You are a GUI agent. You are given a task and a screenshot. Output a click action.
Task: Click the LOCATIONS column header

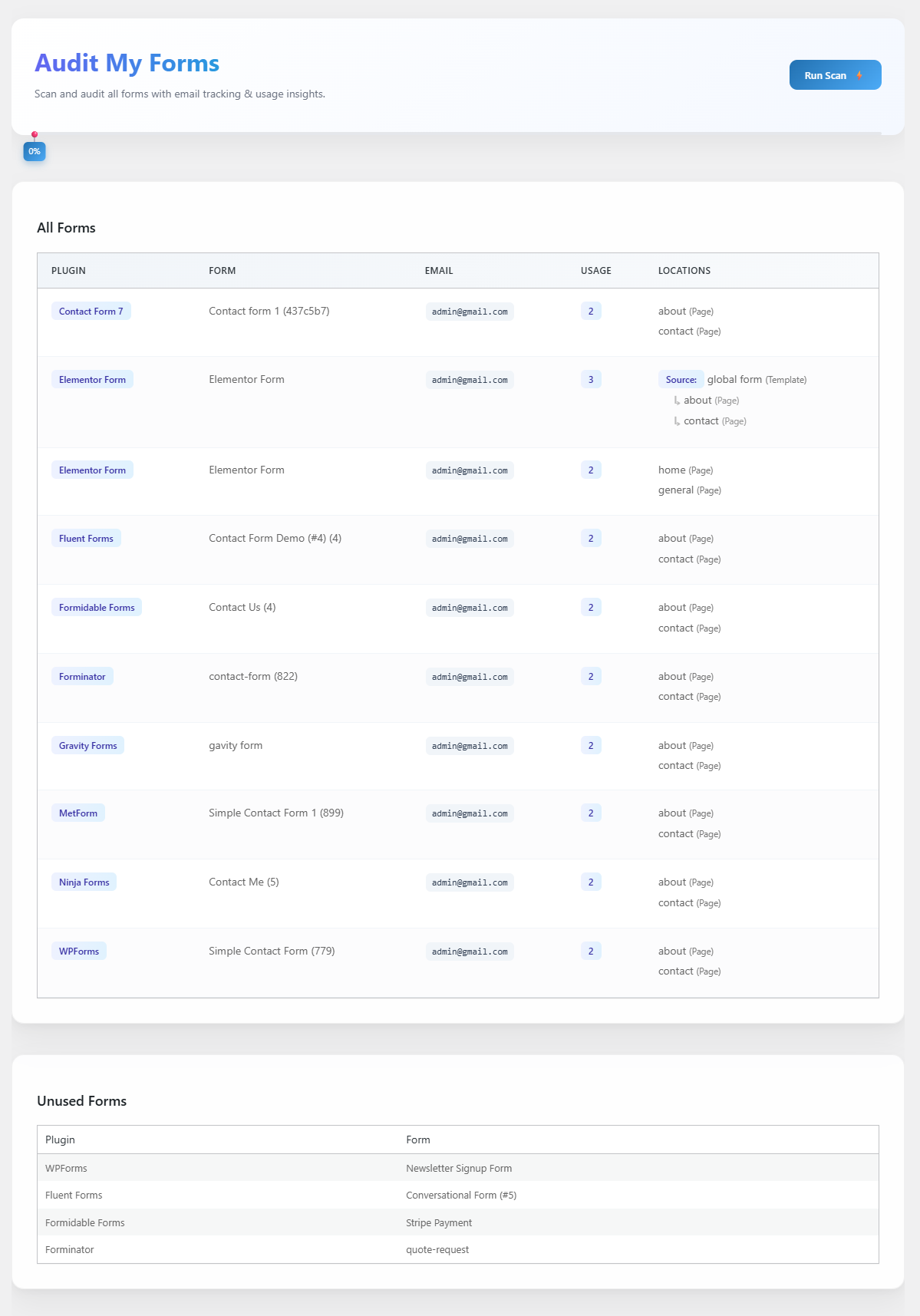point(684,271)
